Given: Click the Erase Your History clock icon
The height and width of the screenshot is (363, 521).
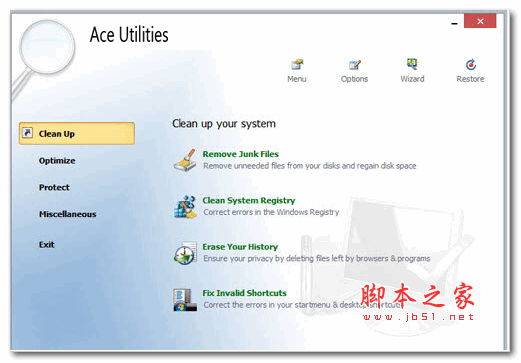Looking at the screenshot, I should [x=185, y=253].
